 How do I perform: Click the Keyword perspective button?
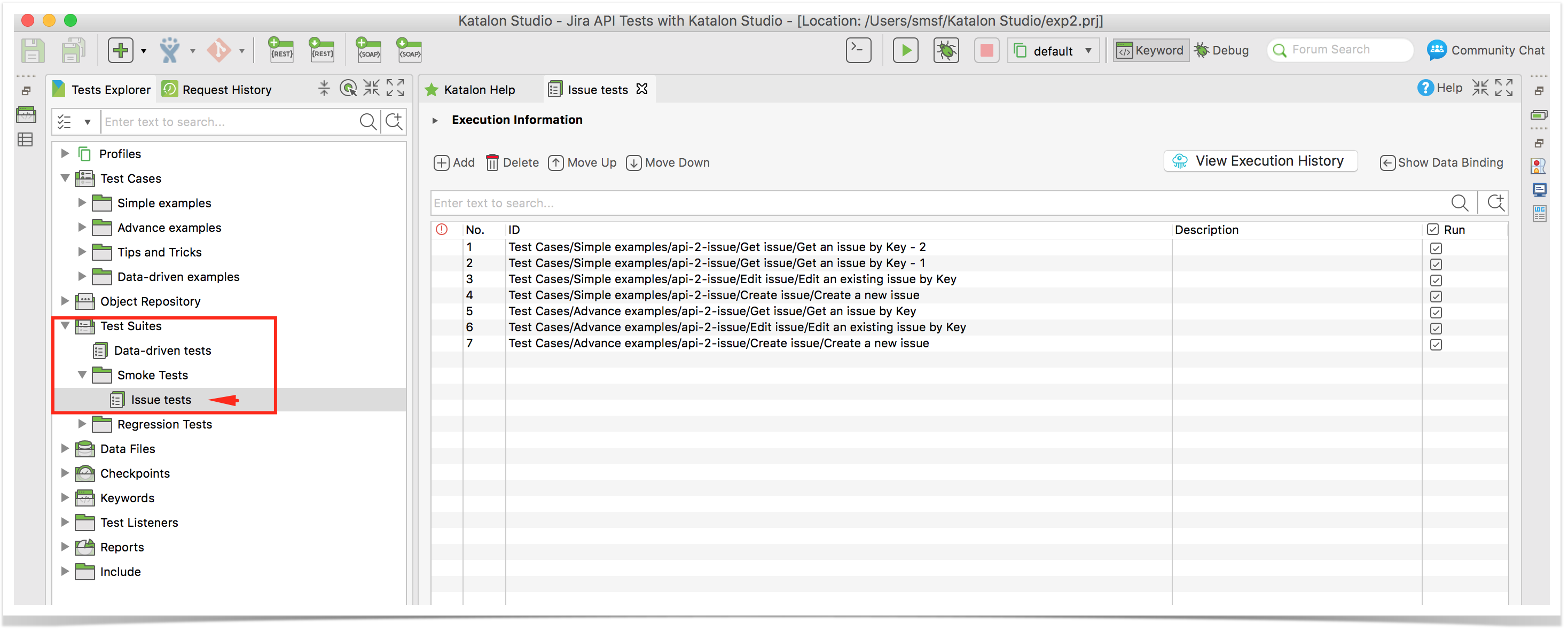[x=1150, y=51]
